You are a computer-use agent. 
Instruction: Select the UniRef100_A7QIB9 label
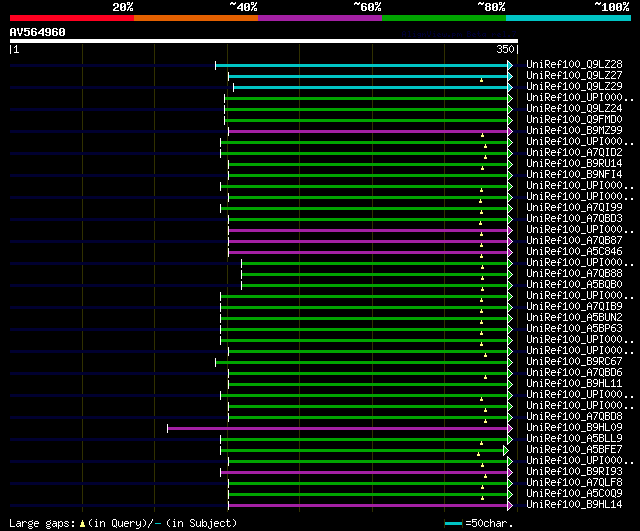[x=574, y=307]
